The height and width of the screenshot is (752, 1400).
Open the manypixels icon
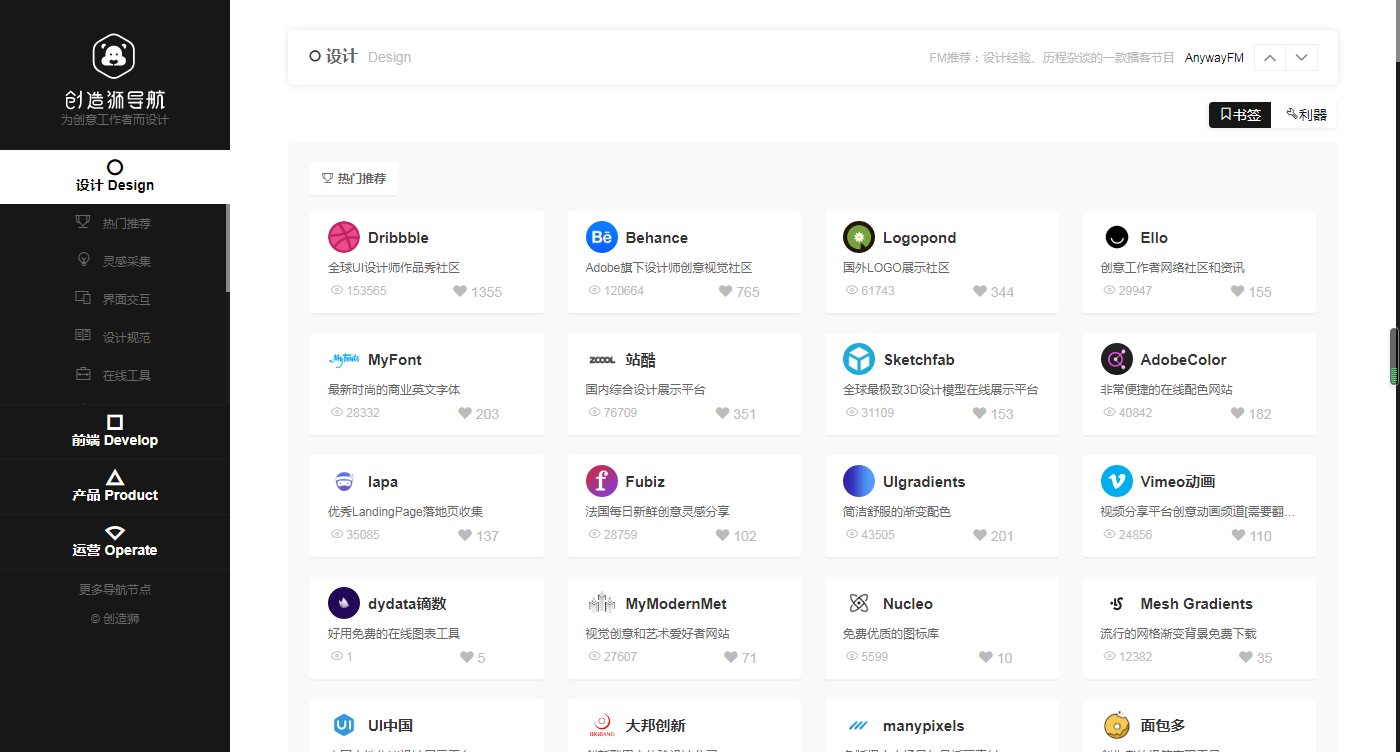click(858, 725)
